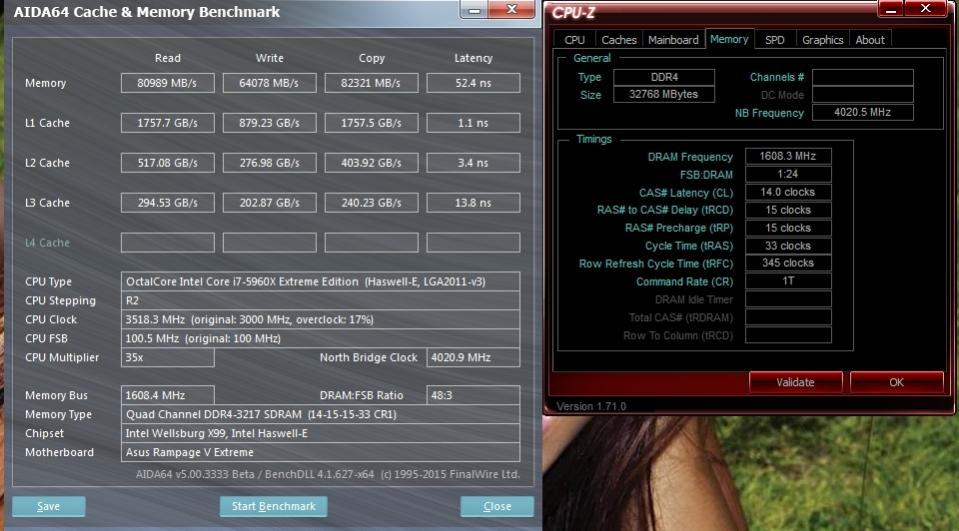Click the L2 Cache Write value 276.98 GB/s
This screenshot has height=531, width=959.
[270, 163]
